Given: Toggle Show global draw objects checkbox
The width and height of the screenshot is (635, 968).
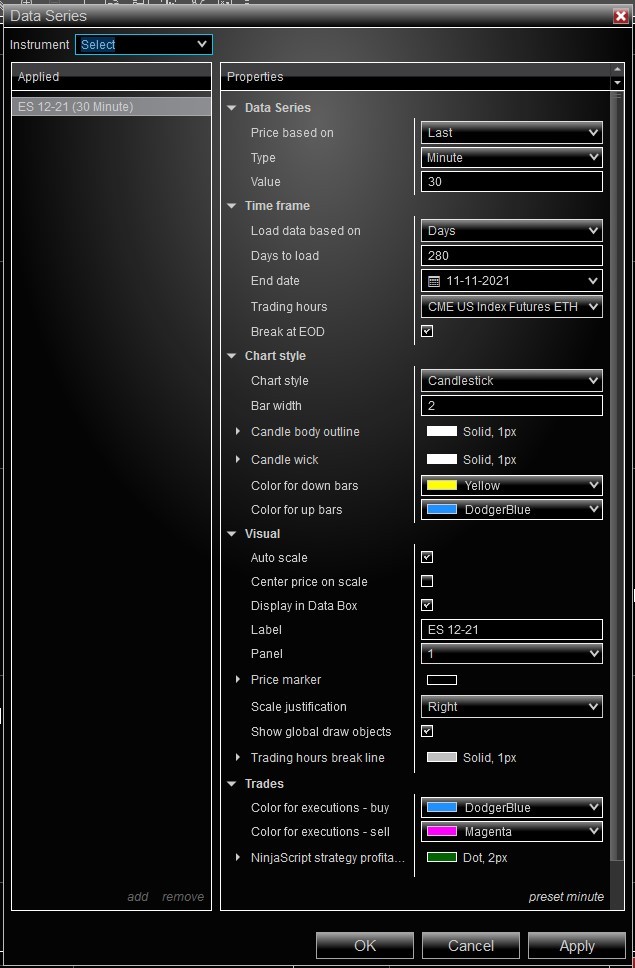Looking at the screenshot, I should coord(427,732).
